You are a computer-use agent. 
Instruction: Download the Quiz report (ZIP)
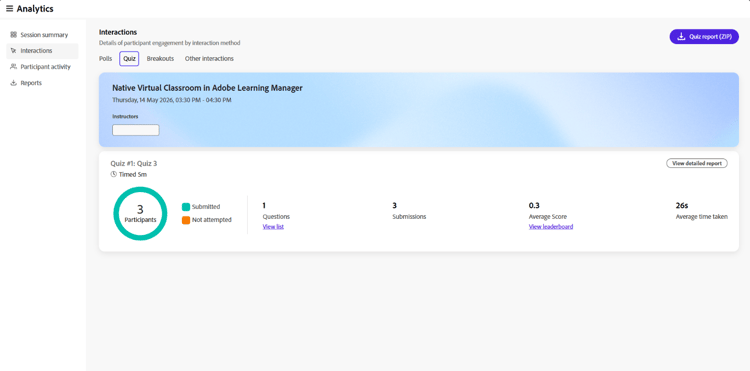click(x=704, y=36)
